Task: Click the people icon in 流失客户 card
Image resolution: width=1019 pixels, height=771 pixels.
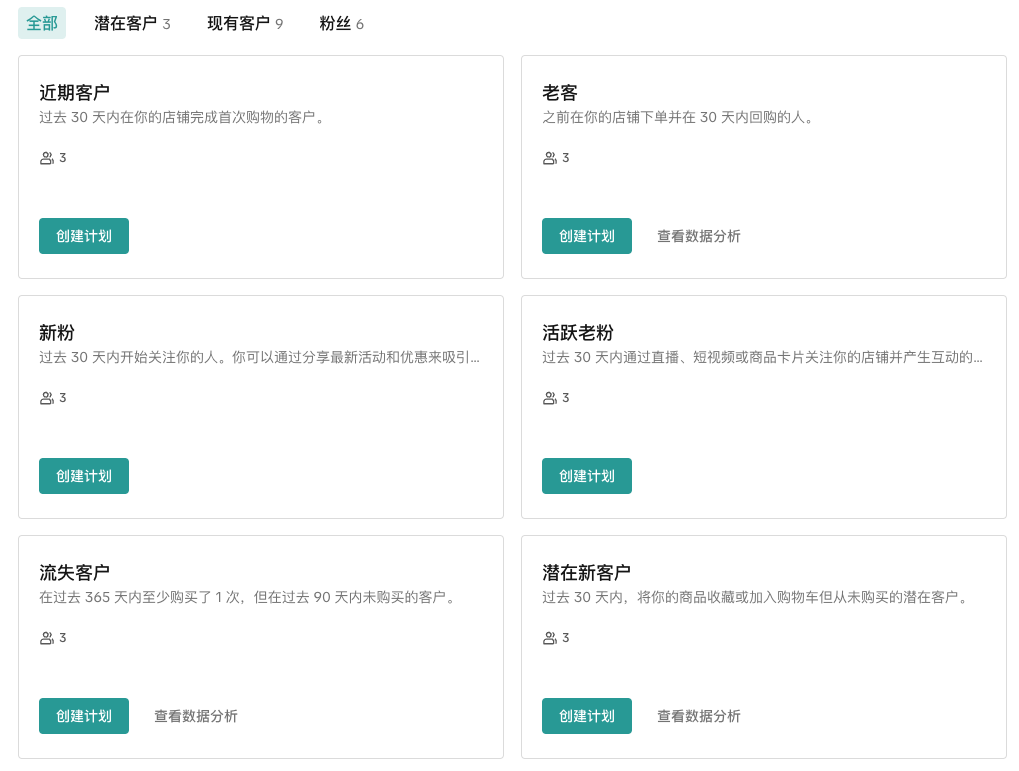Action: (x=46, y=638)
